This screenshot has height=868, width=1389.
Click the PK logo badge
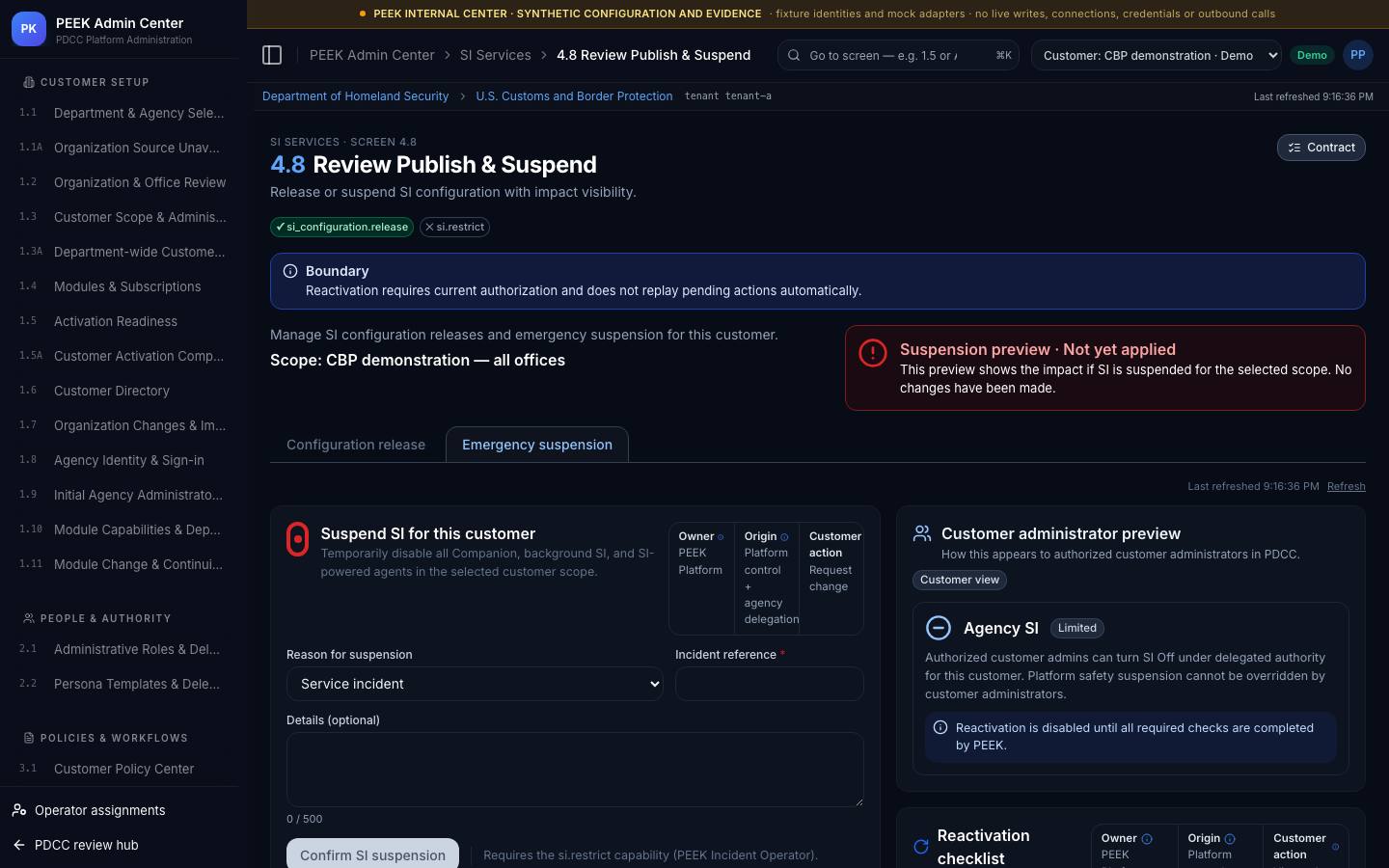(x=29, y=29)
